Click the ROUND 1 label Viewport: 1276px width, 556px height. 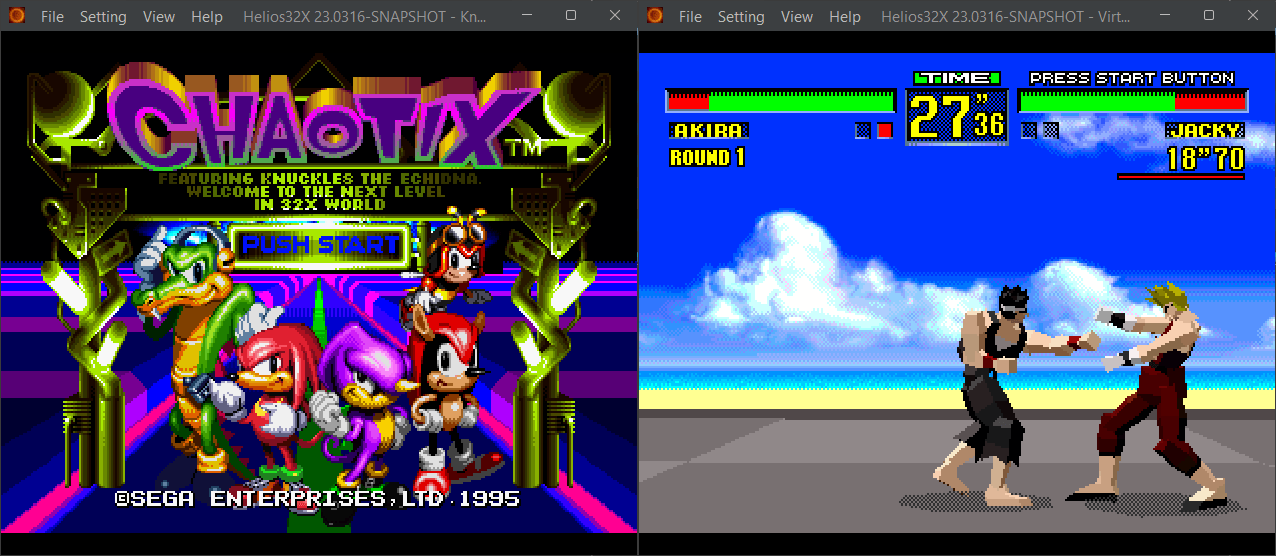[707, 158]
